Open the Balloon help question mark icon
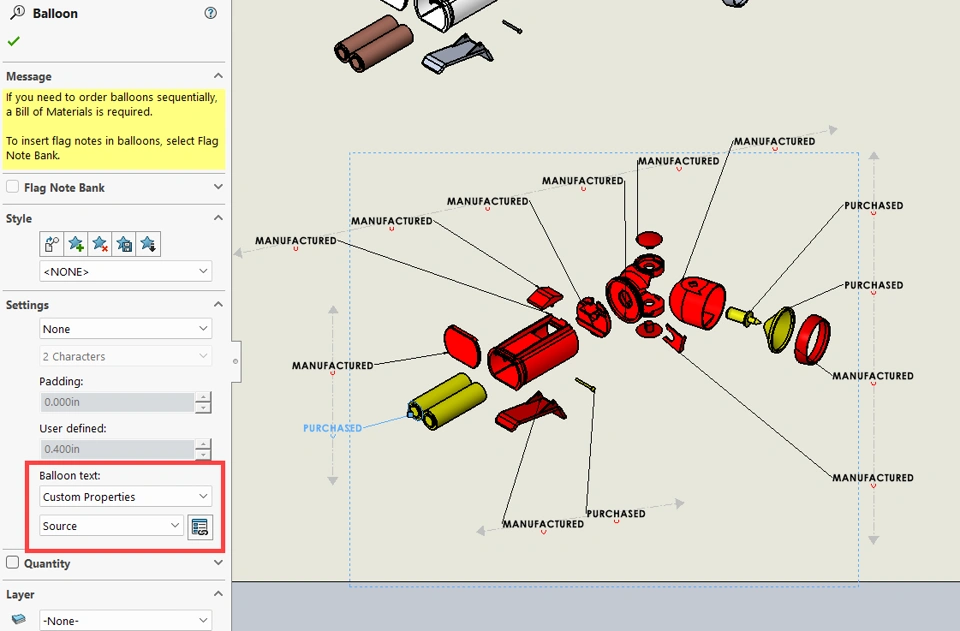This screenshot has height=631, width=960. coord(211,13)
